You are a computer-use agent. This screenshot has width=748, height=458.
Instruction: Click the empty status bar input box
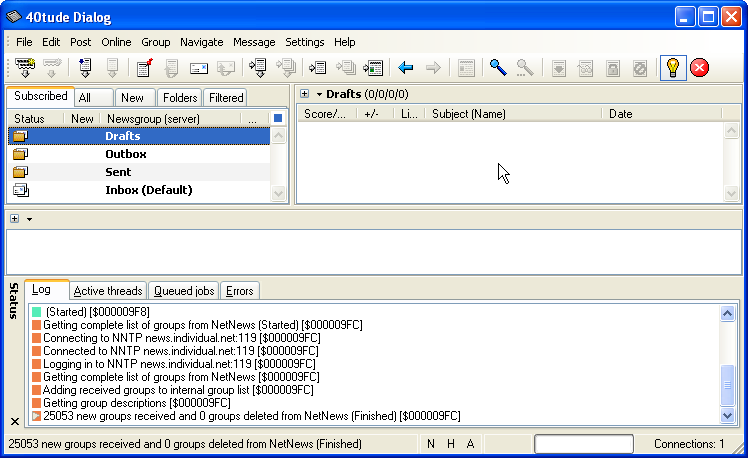point(584,444)
